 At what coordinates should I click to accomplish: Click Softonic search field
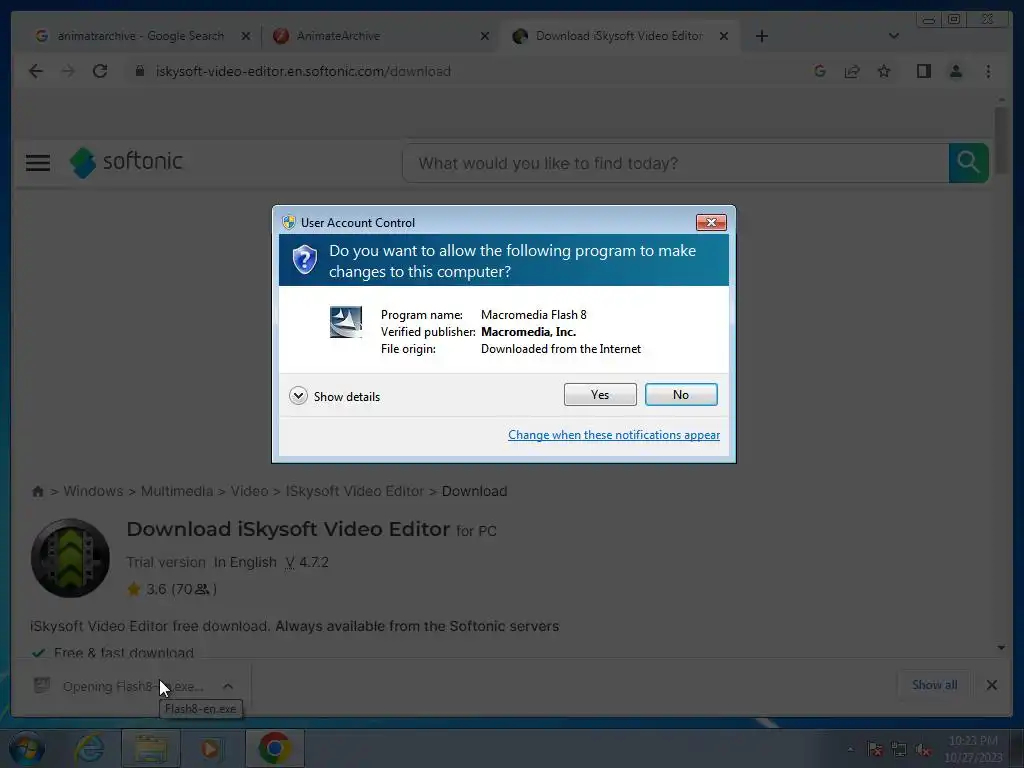(675, 163)
